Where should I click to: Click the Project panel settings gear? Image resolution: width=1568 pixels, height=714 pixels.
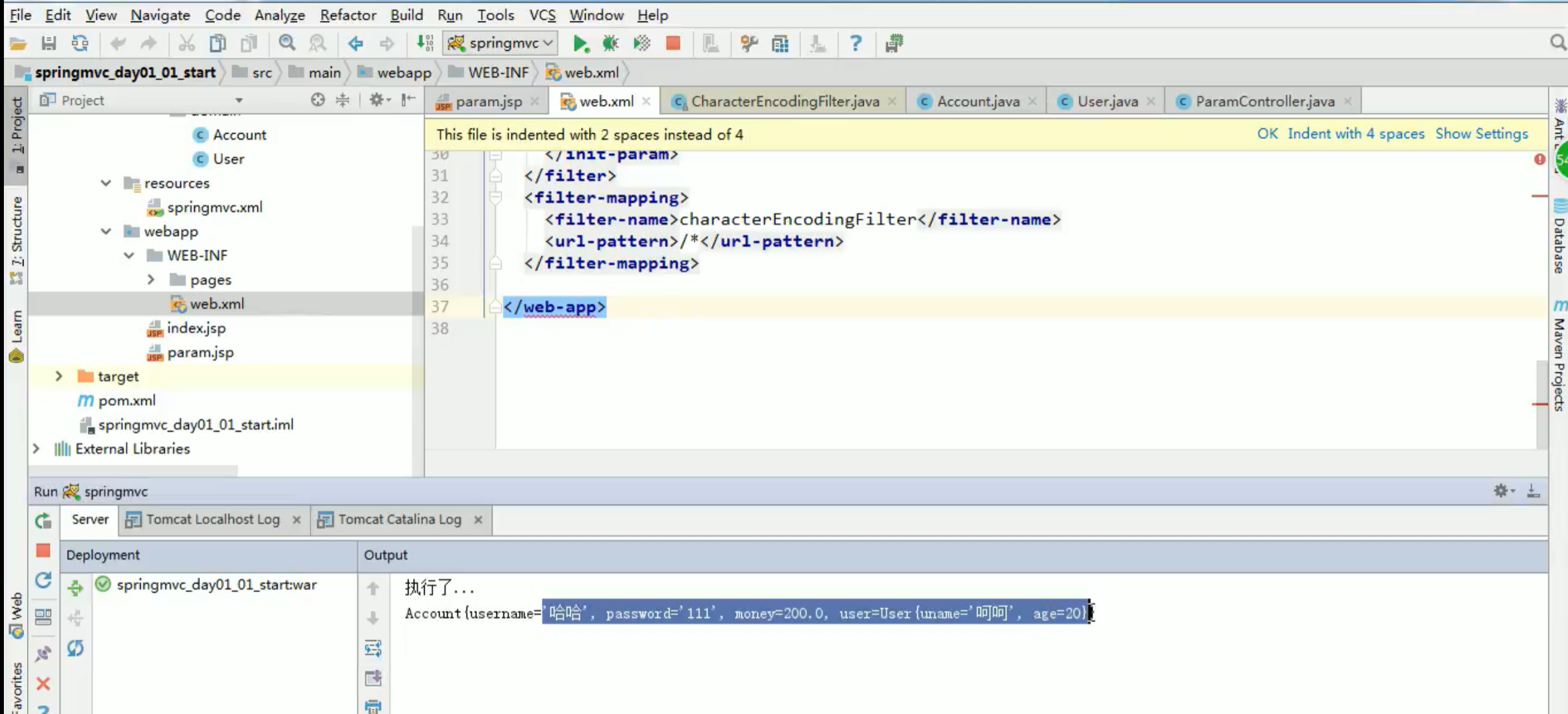tap(377, 100)
